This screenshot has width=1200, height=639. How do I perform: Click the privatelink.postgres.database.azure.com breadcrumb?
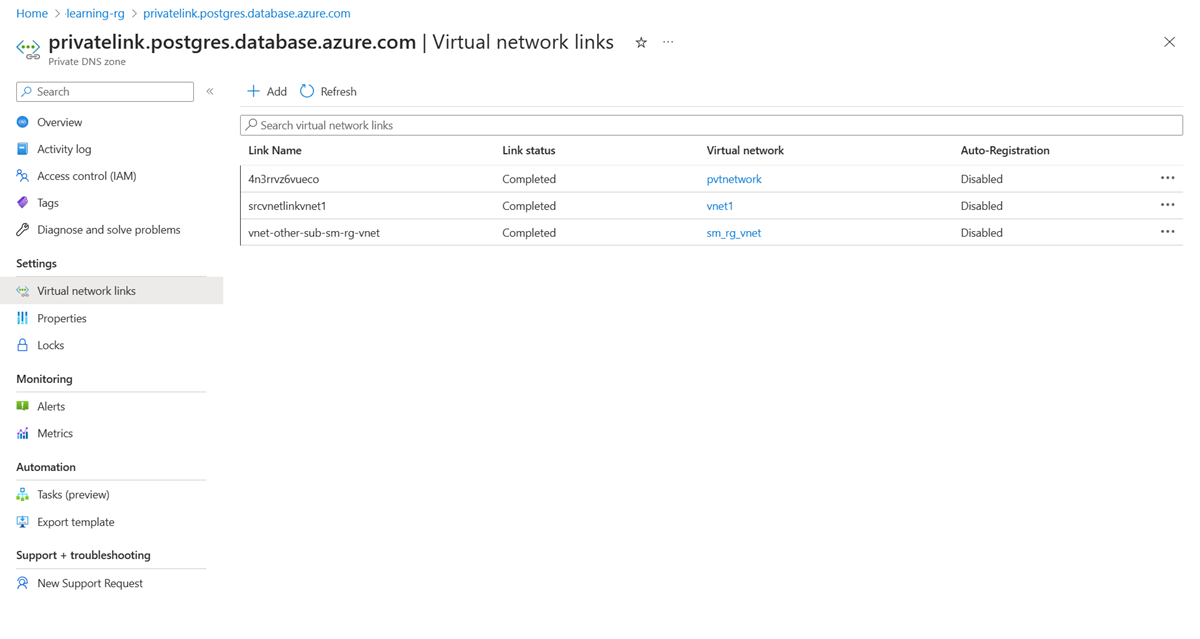247,13
